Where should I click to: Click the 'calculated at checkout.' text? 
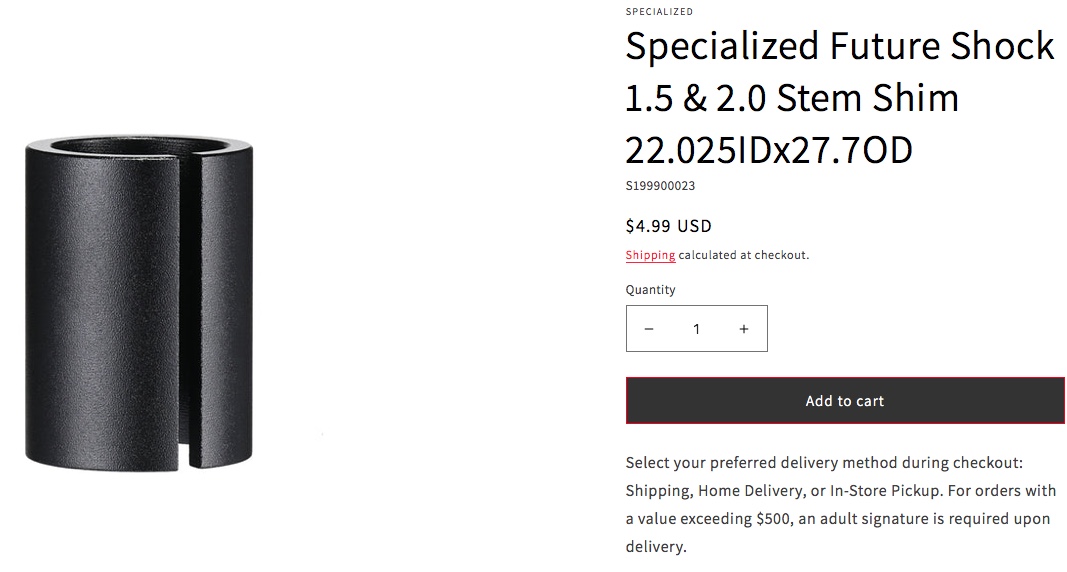744,255
